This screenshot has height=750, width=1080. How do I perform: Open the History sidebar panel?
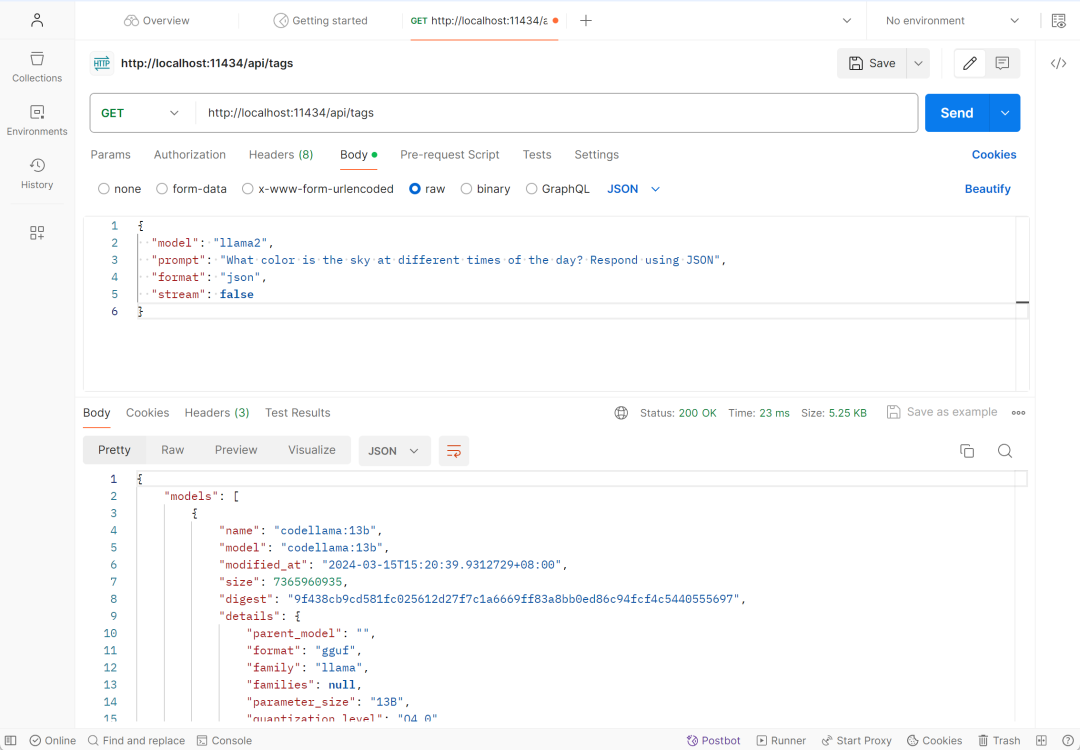click(x=37, y=173)
